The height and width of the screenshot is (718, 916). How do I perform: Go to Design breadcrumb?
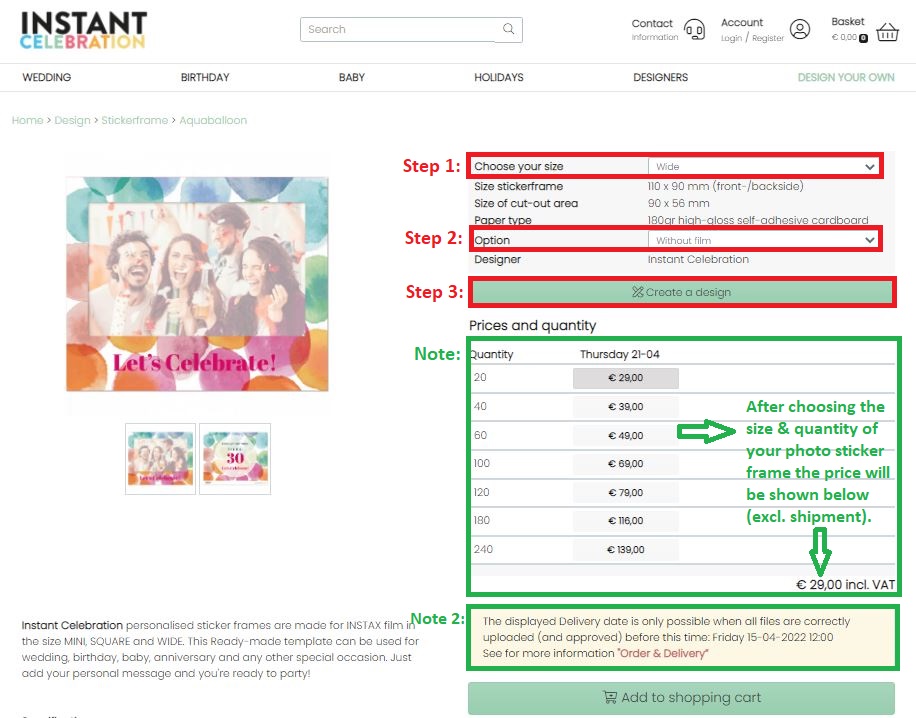[x=72, y=120]
